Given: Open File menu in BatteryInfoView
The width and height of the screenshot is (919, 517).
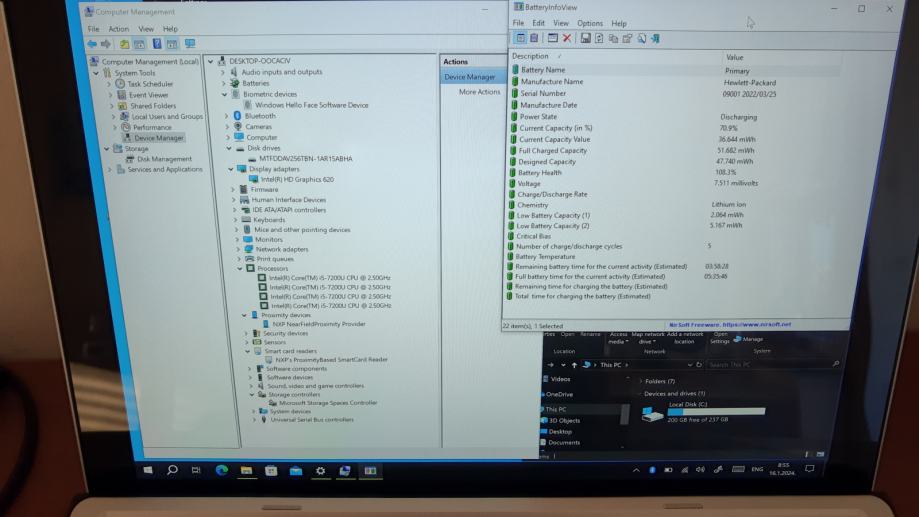Looking at the screenshot, I should click(x=518, y=23).
